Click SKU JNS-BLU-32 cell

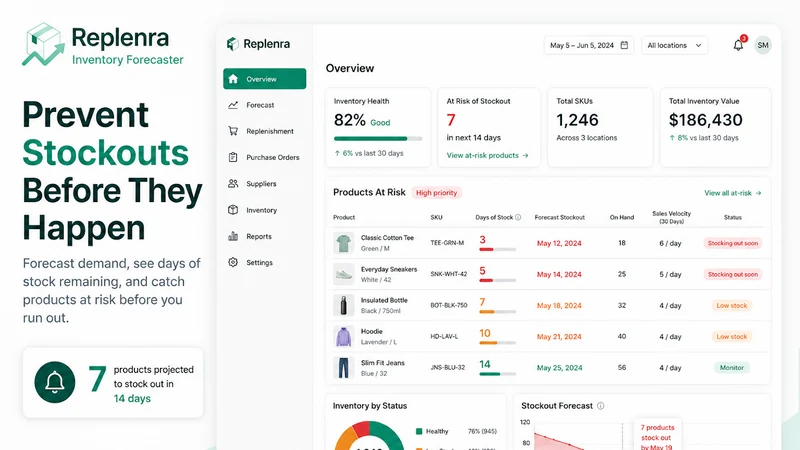point(447,367)
